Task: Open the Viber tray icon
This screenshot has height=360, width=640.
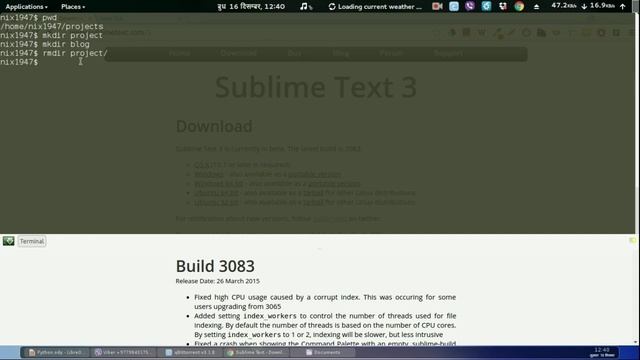Action: 470,6
